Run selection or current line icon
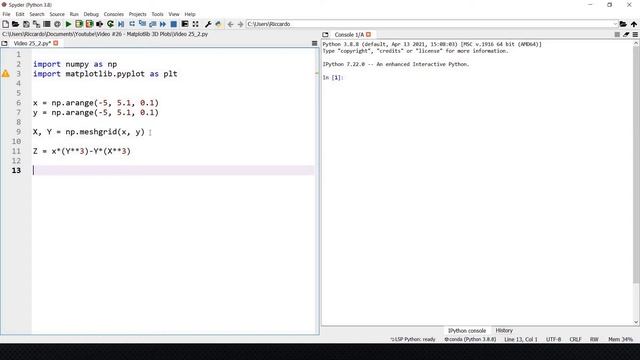The width and height of the screenshot is (640, 360). click(100, 24)
